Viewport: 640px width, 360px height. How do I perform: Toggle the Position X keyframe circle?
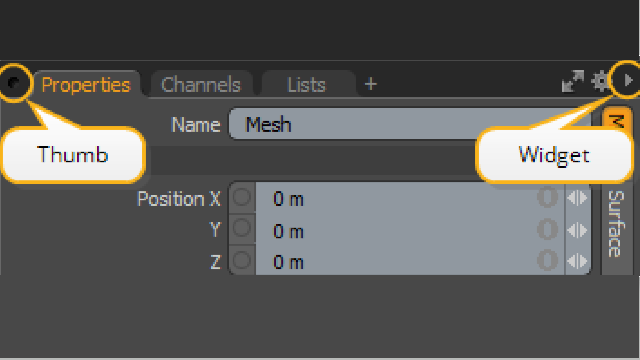click(x=242, y=197)
